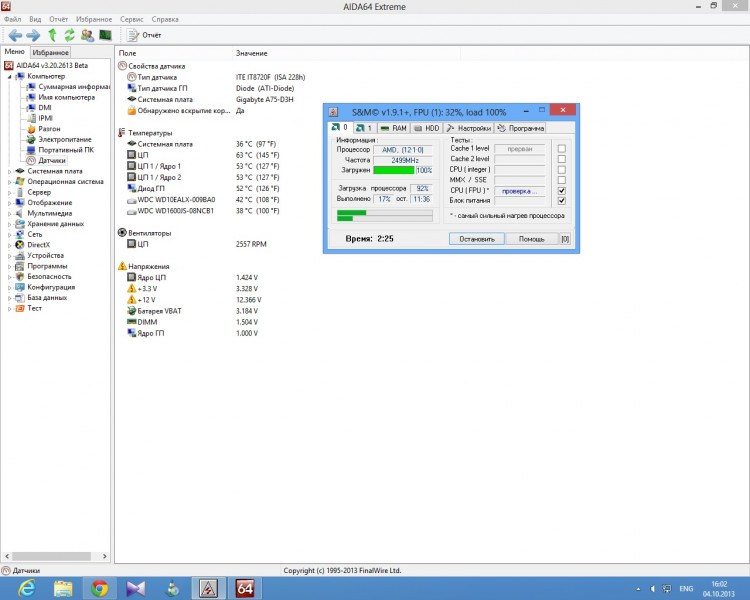Image resolution: width=750 pixels, height=600 pixels.
Task: Open the Программа tab in S&M
Action: 520,128
